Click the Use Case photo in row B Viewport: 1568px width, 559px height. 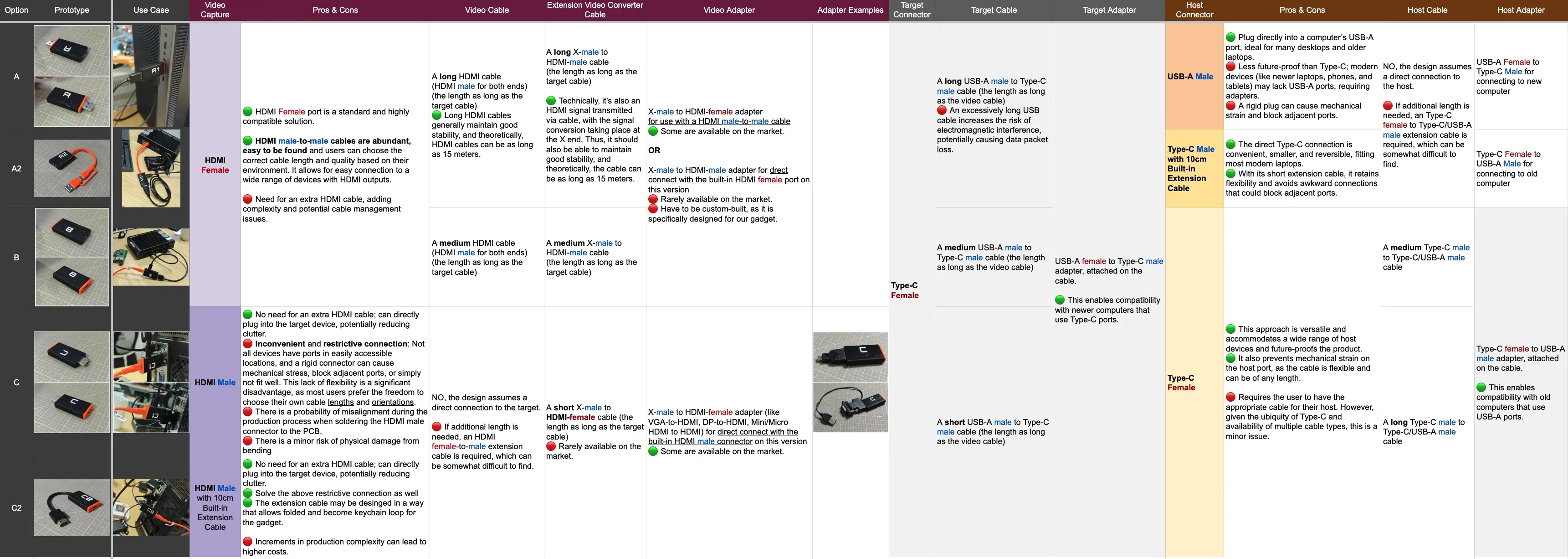[151, 257]
